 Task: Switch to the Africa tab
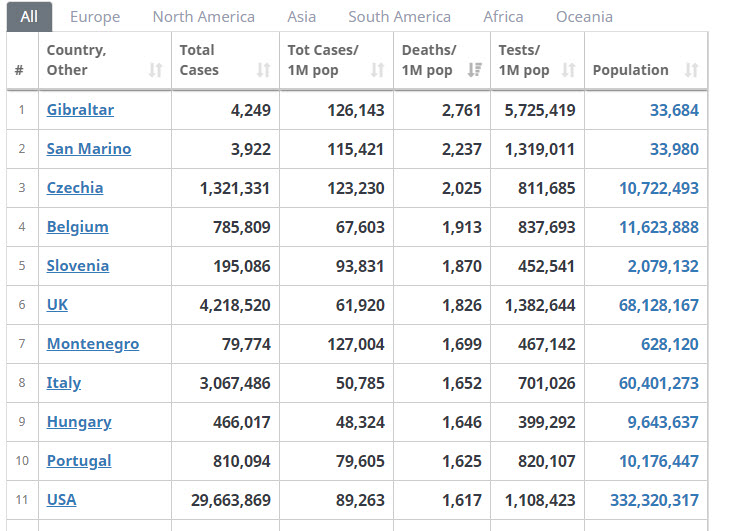click(x=503, y=17)
